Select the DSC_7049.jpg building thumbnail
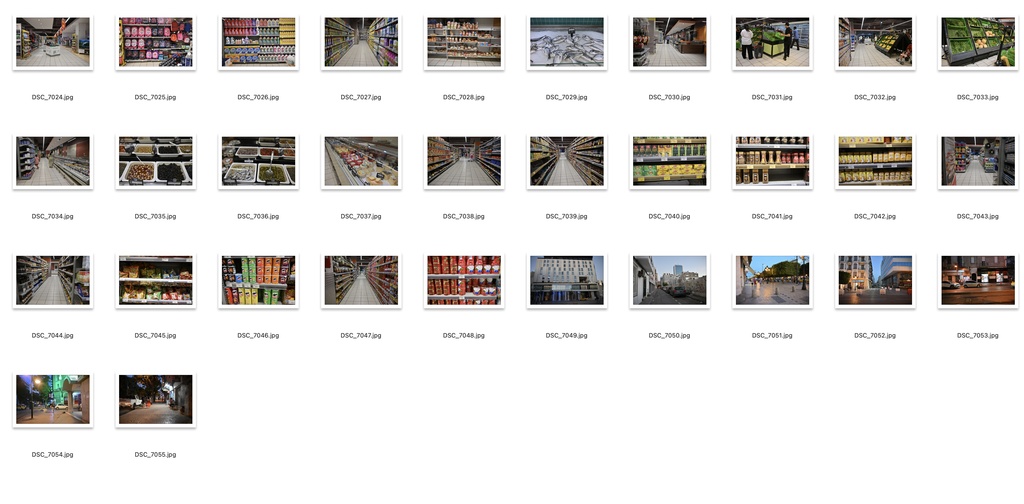Viewport: 1024px width, 504px height. 567,281
